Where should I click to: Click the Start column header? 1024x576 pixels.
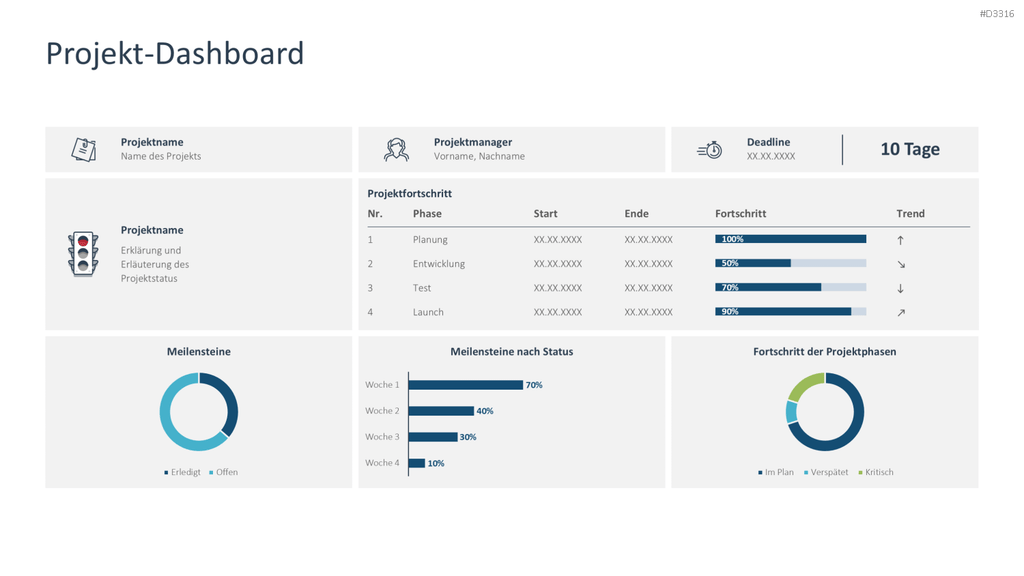click(545, 214)
